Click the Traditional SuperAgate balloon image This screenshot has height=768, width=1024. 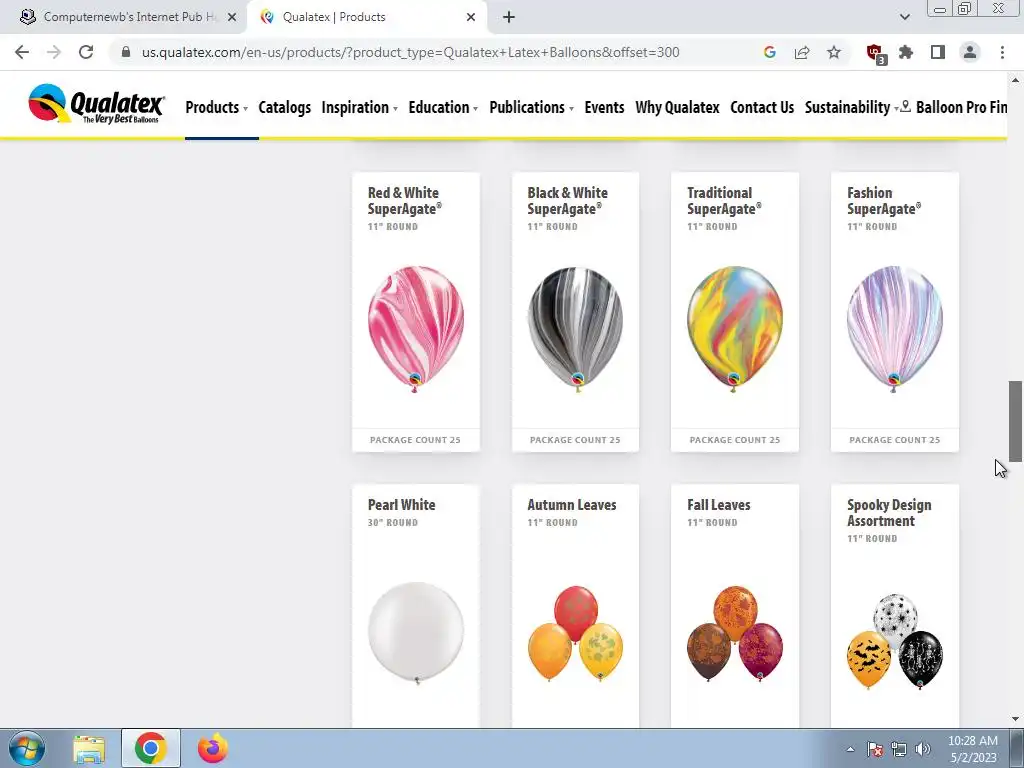pos(735,328)
